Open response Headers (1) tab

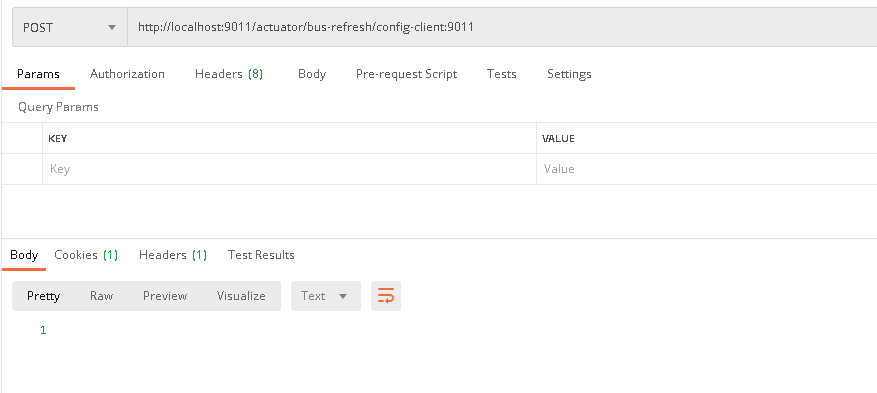point(173,255)
